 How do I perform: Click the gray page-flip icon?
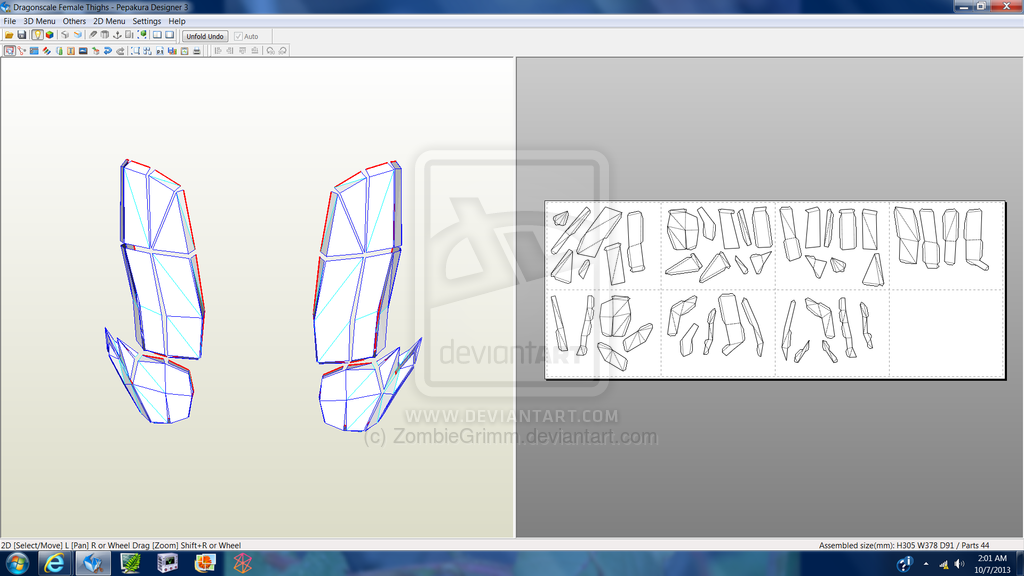point(129,35)
